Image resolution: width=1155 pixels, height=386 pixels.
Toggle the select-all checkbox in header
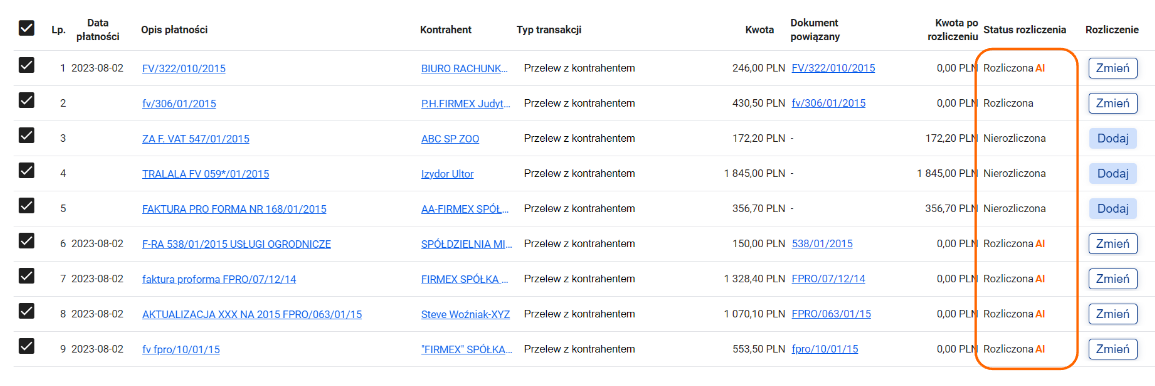coord(27,28)
